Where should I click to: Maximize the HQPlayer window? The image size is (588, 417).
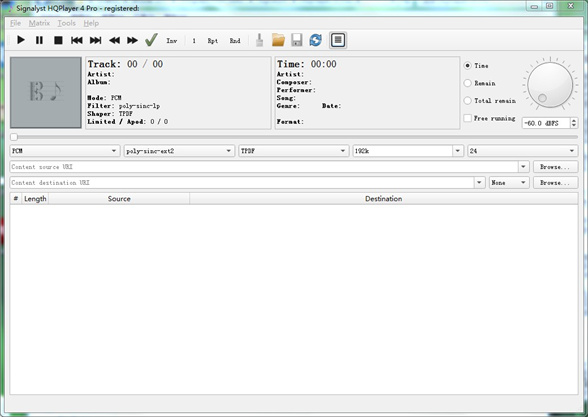point(549,6)
